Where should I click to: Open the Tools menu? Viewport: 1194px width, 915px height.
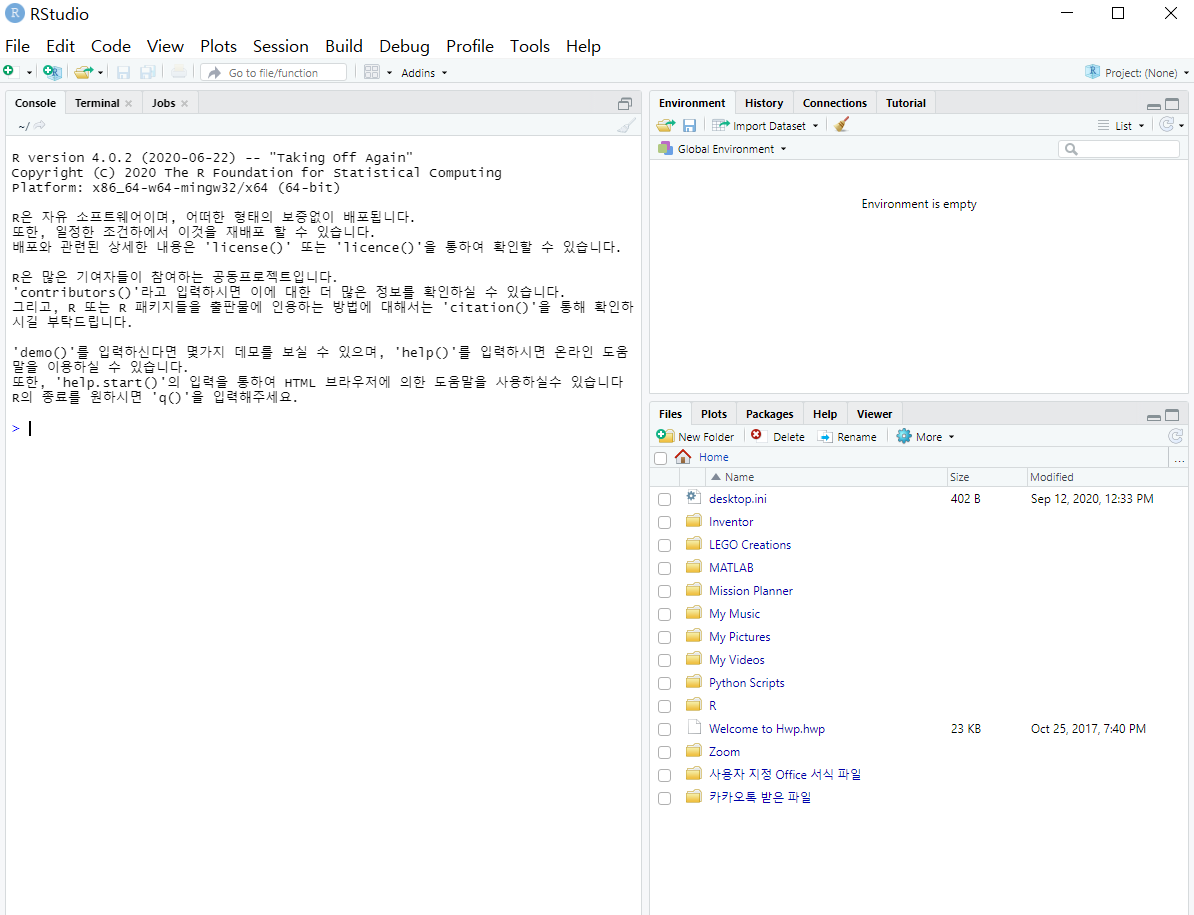(529, 46)
